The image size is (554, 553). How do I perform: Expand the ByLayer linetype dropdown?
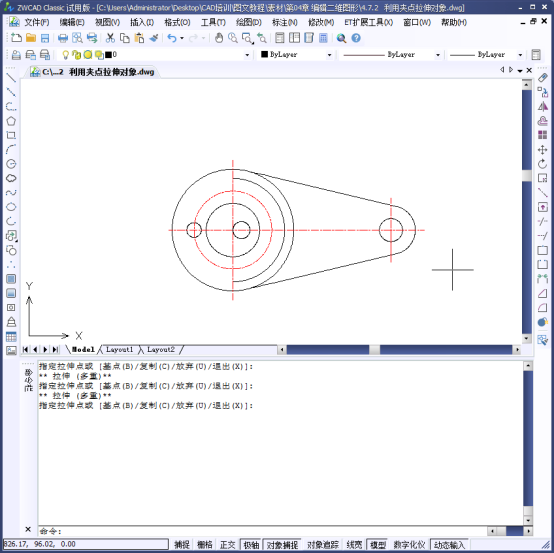[x=438, y=55]
